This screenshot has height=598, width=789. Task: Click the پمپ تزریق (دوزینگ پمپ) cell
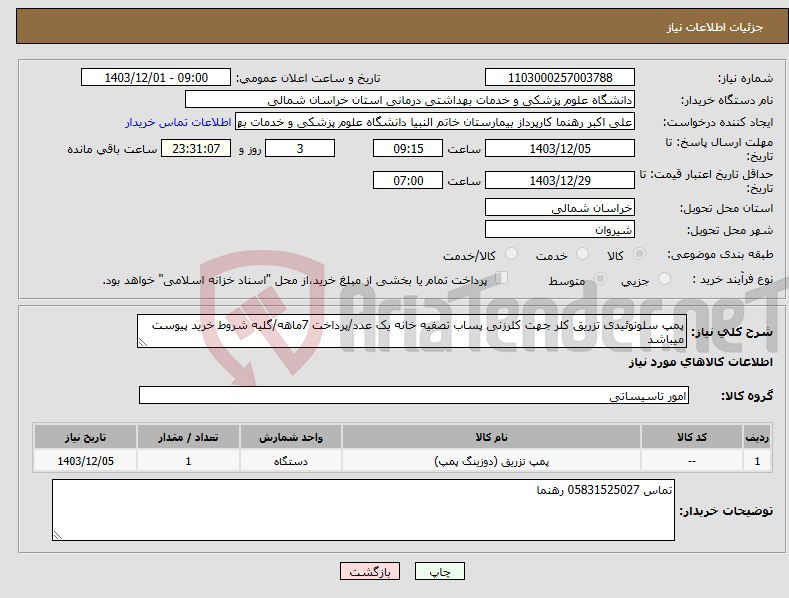(x=491, y=461)
